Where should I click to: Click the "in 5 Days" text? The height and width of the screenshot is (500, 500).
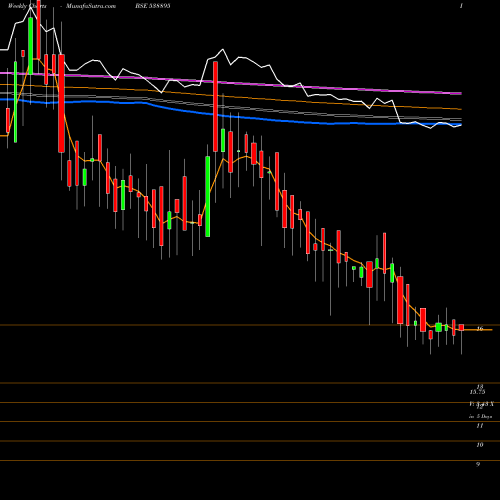coord(480,416)
